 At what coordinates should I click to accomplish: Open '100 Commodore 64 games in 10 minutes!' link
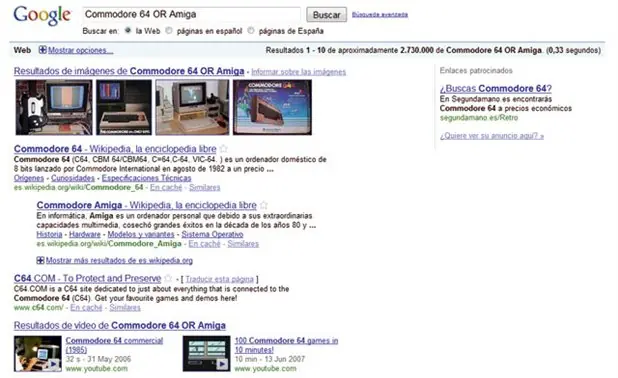tap(286, 345)
